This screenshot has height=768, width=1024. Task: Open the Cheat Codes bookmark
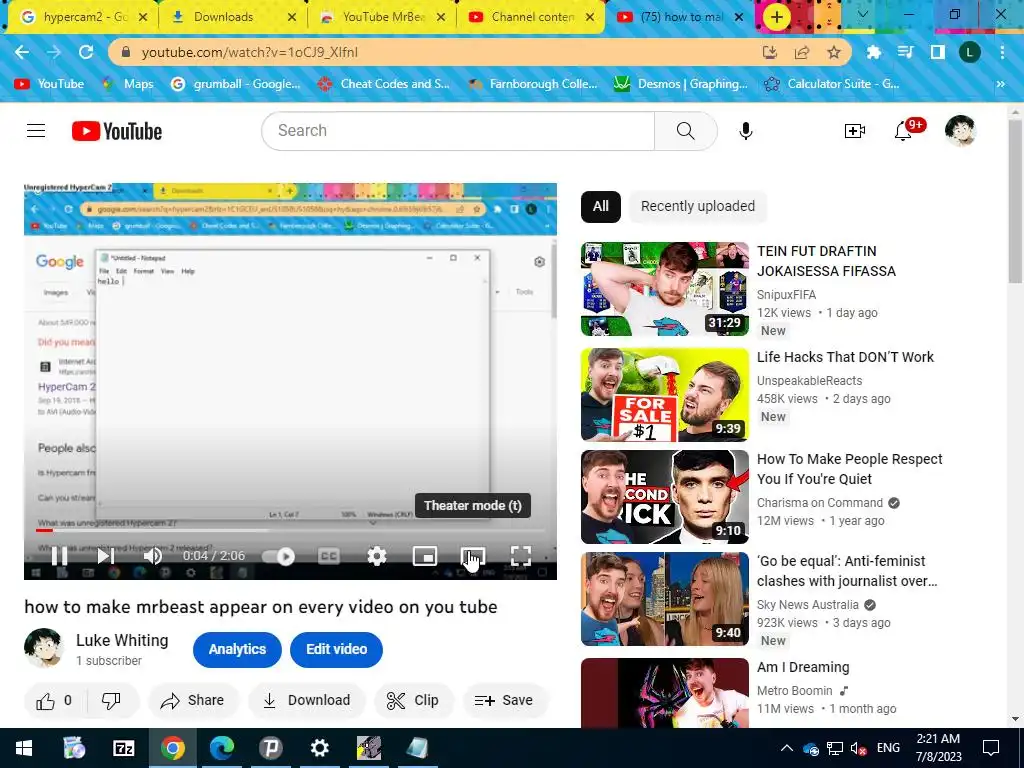(x=383, y=84)
